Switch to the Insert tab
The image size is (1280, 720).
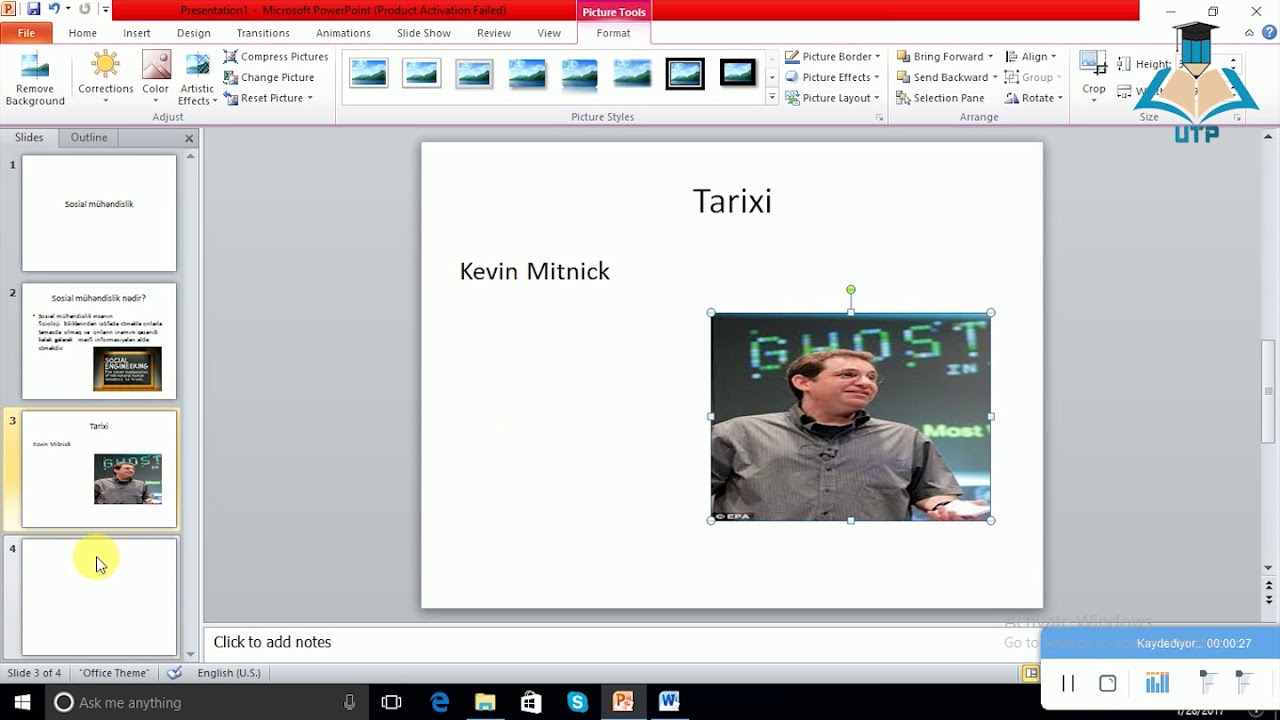[137, 33]
